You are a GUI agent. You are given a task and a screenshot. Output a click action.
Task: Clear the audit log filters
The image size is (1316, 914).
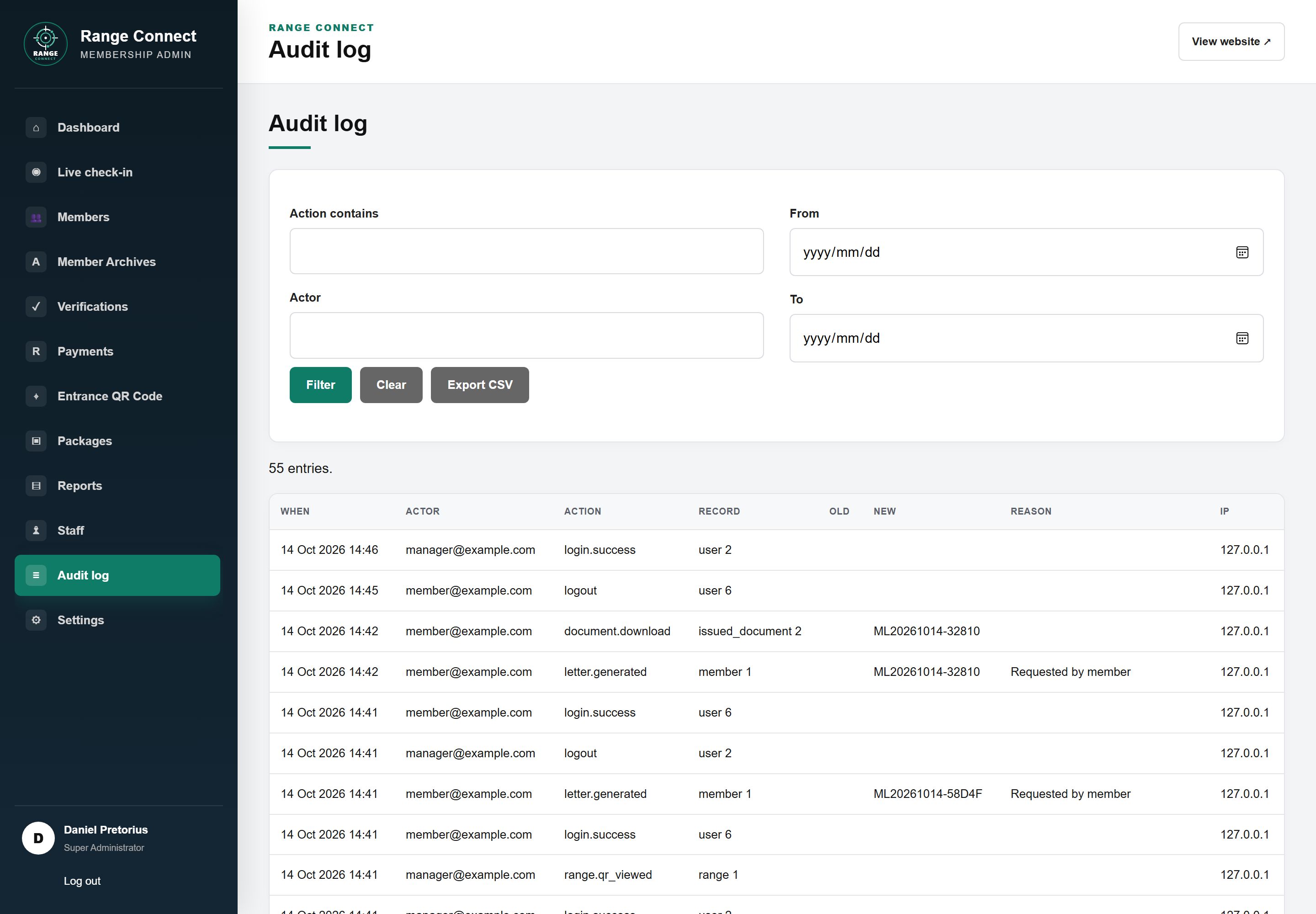tap(391, 385)
